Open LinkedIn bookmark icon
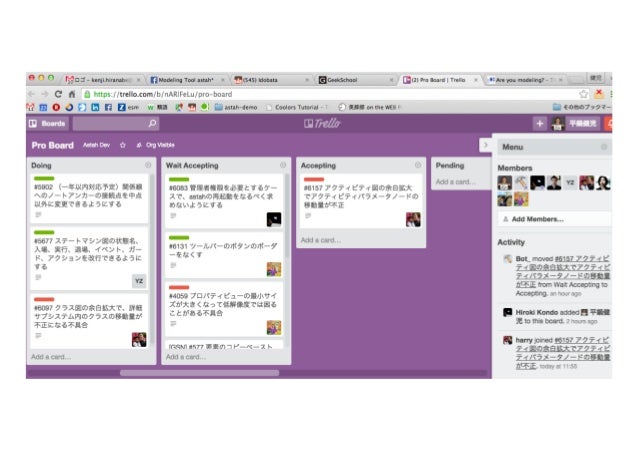The width and height of the screenshot is (638, 451). tap(95, 107)
